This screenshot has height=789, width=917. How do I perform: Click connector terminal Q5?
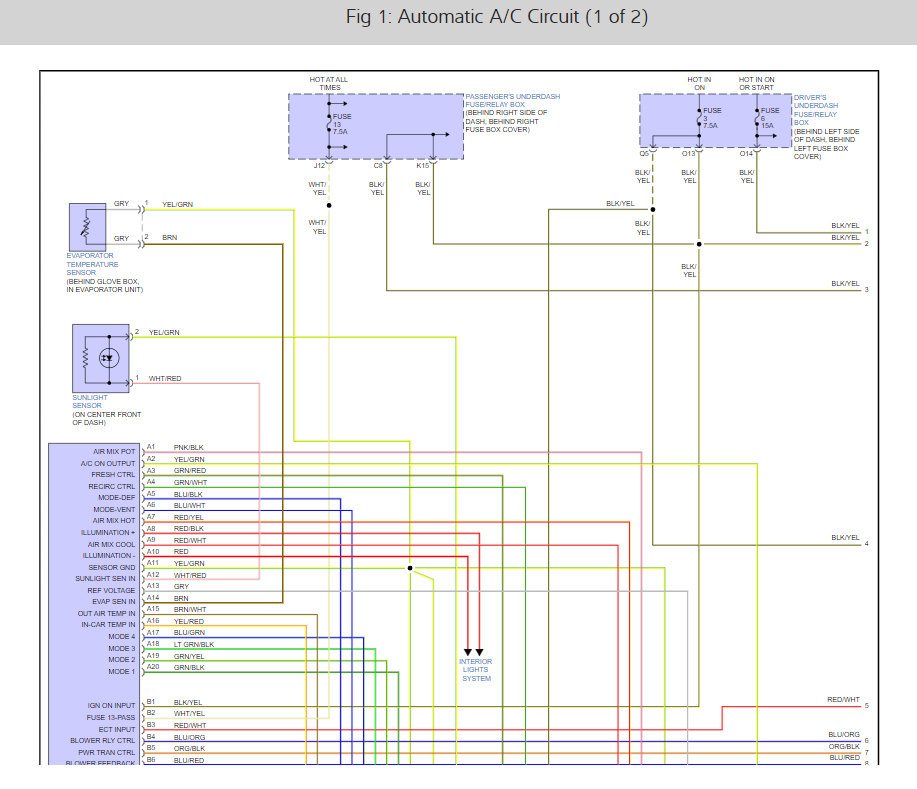tap(644, 153)
